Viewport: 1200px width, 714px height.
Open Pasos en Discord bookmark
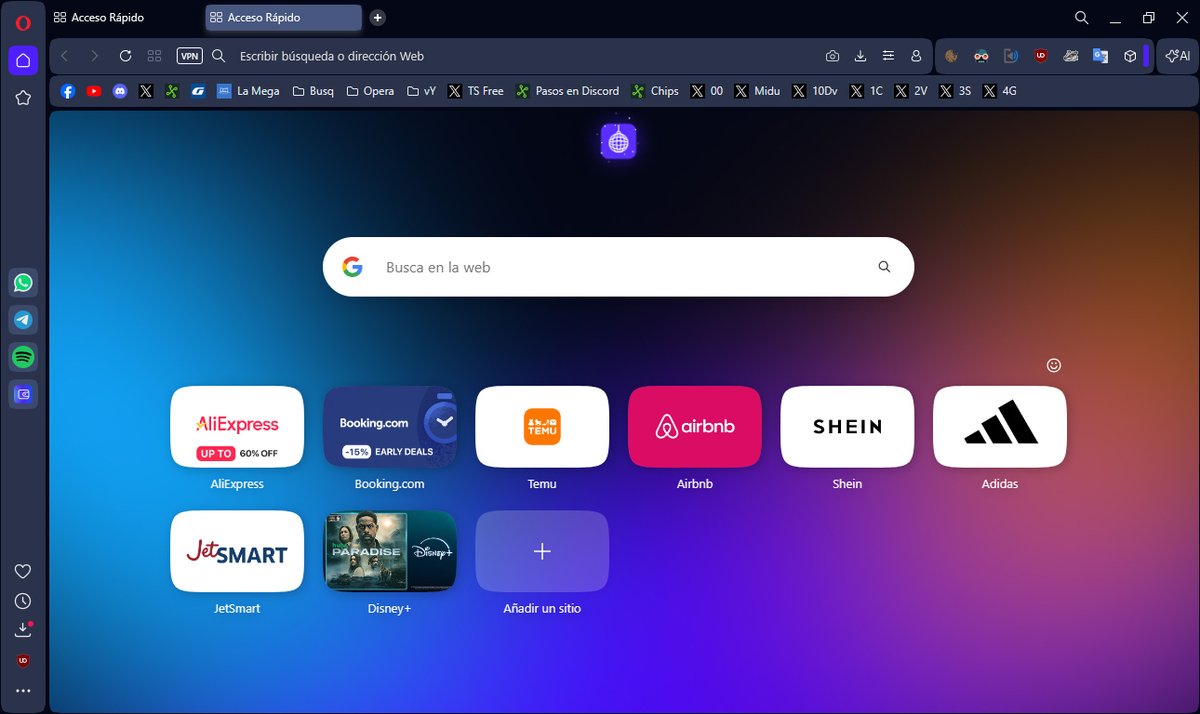click(567, 91)
